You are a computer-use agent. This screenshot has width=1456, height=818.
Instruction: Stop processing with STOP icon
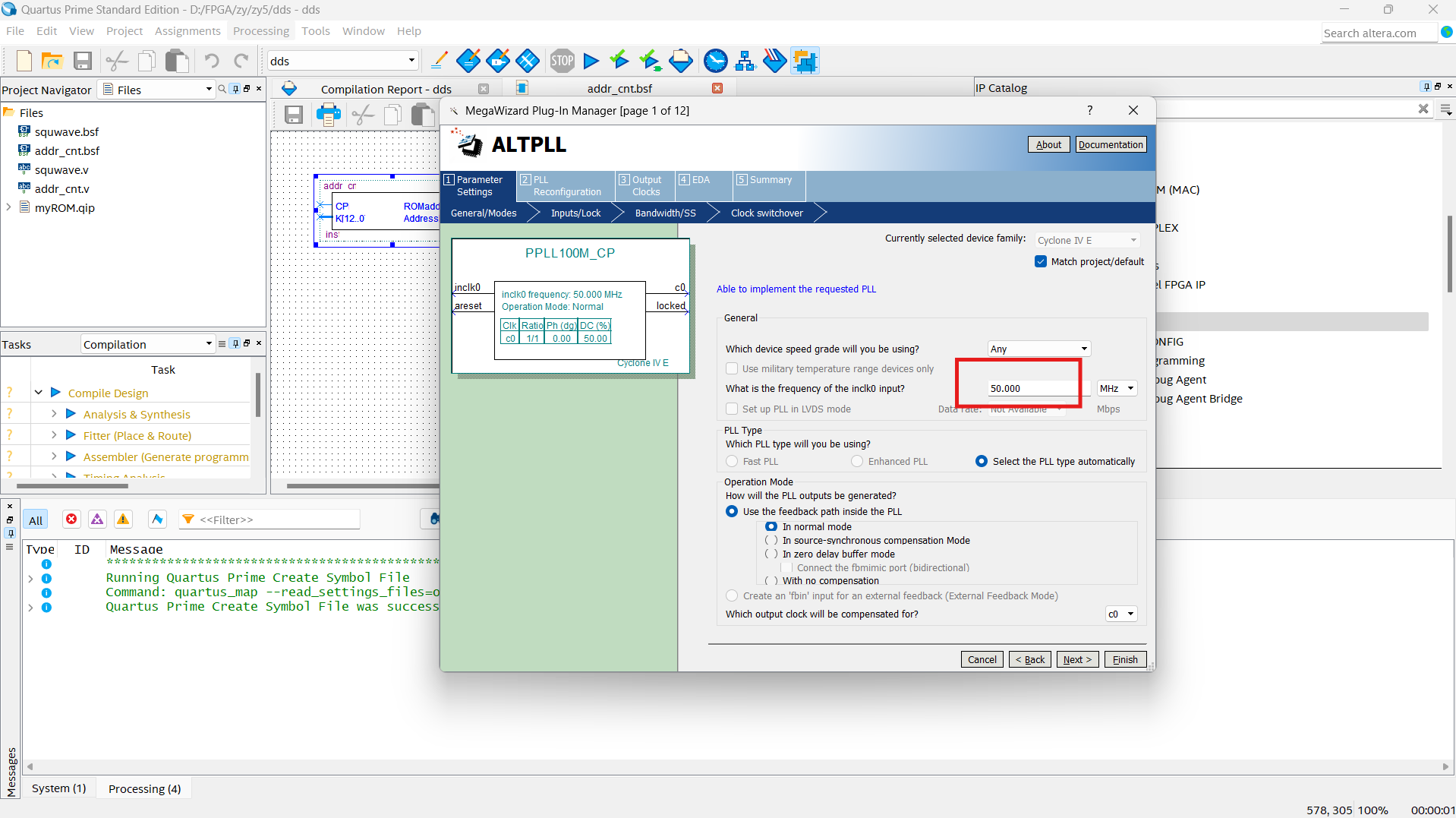point(563,61)
